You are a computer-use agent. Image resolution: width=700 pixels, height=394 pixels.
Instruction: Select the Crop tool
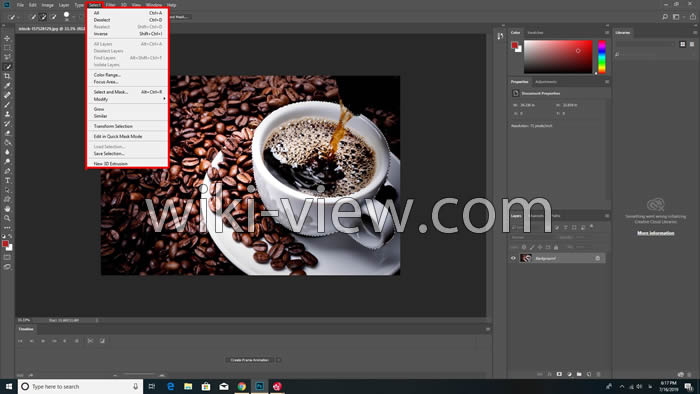tap(7, 76)
